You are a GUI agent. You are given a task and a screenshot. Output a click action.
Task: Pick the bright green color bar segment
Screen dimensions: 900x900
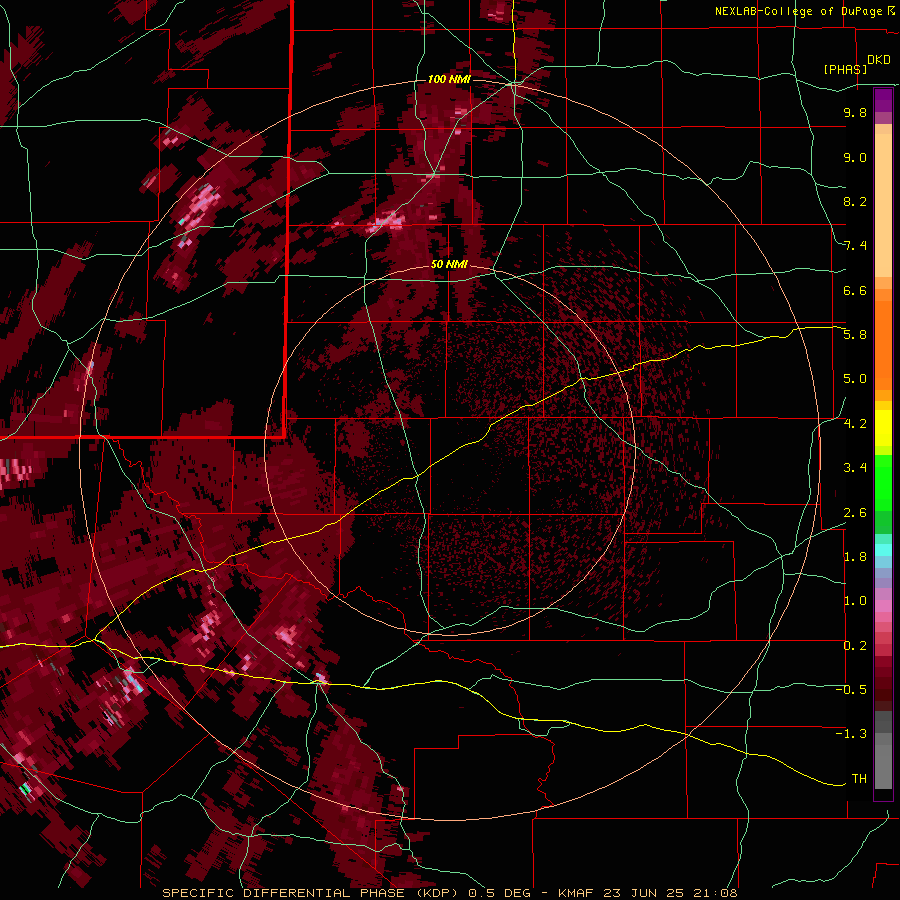click(883, 483)
